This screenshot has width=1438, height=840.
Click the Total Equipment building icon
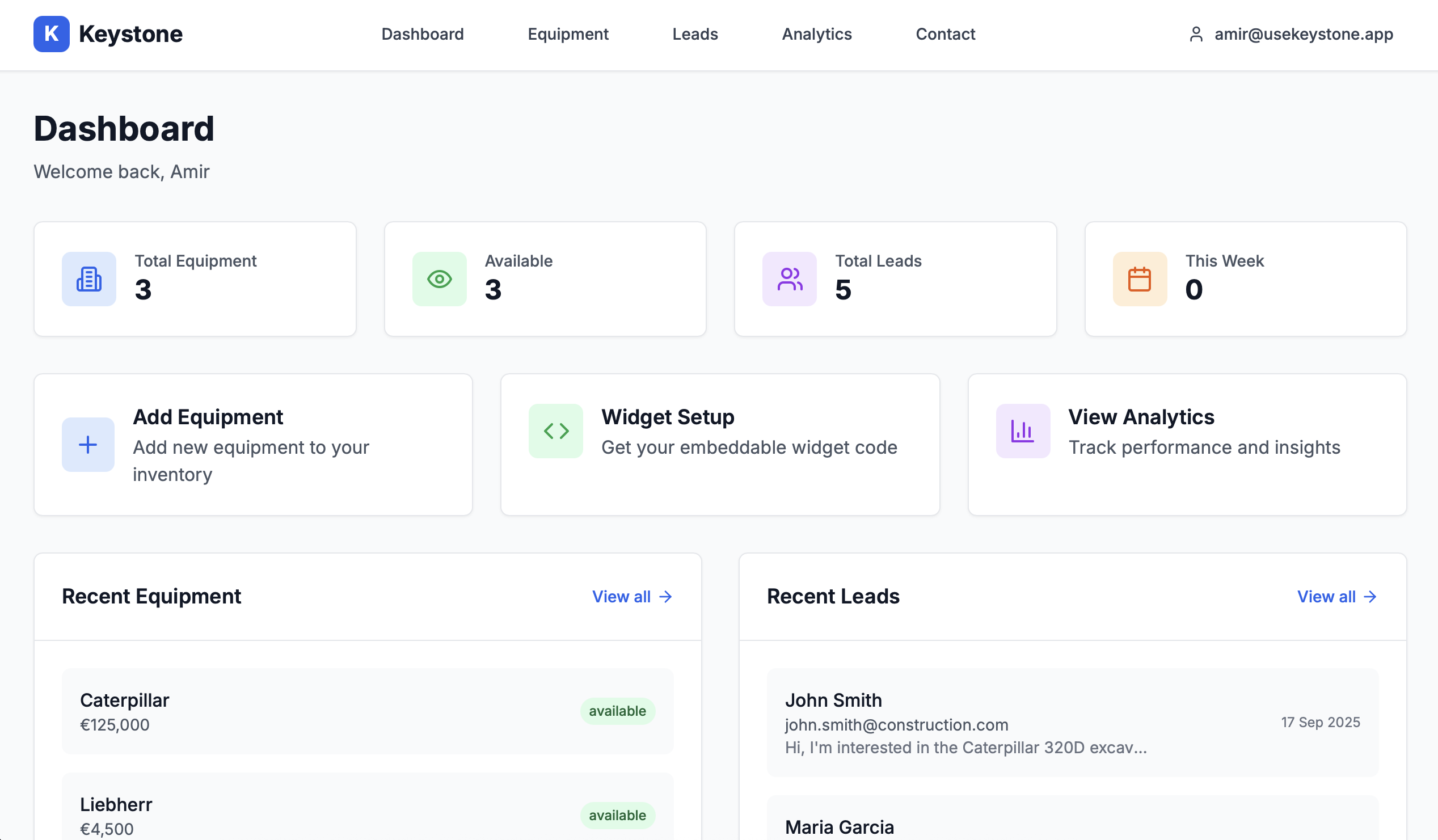[x=89, y=279]
